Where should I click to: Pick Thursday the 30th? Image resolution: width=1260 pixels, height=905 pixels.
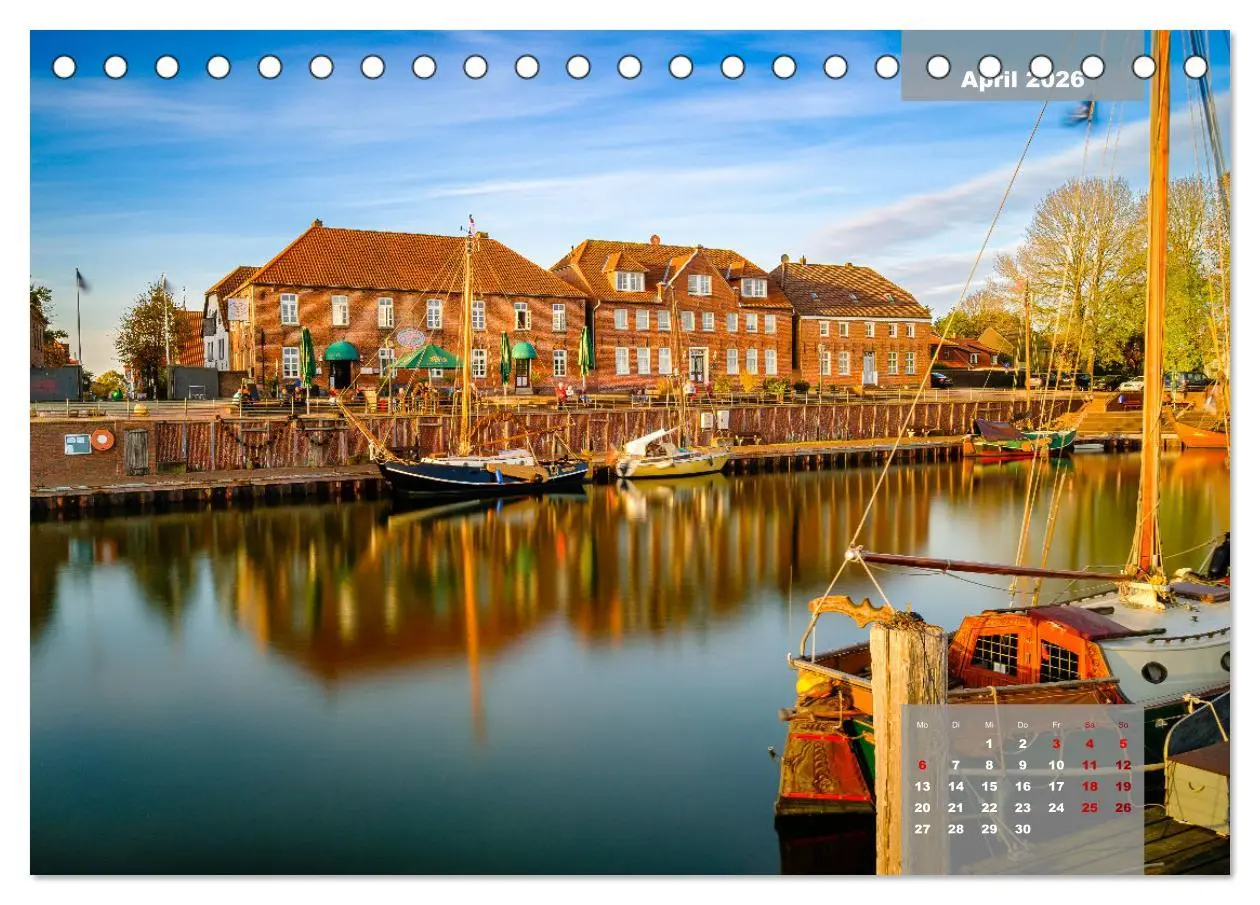point(1023,829)
